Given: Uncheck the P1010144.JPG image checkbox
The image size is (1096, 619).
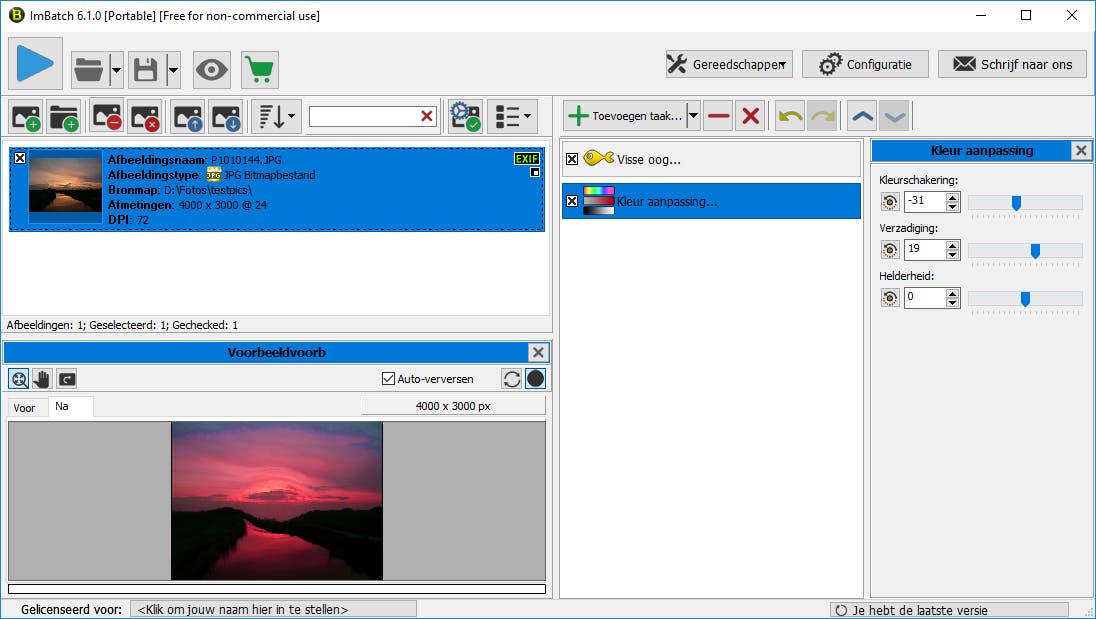Looking at the screenshot, I should coord(20,158).
